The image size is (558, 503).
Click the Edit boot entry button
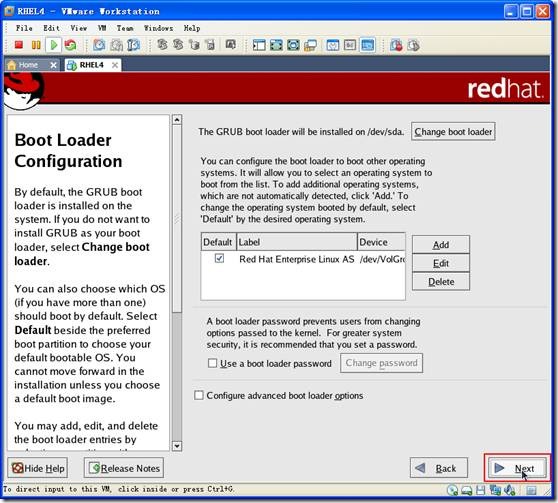pos(441,263)
